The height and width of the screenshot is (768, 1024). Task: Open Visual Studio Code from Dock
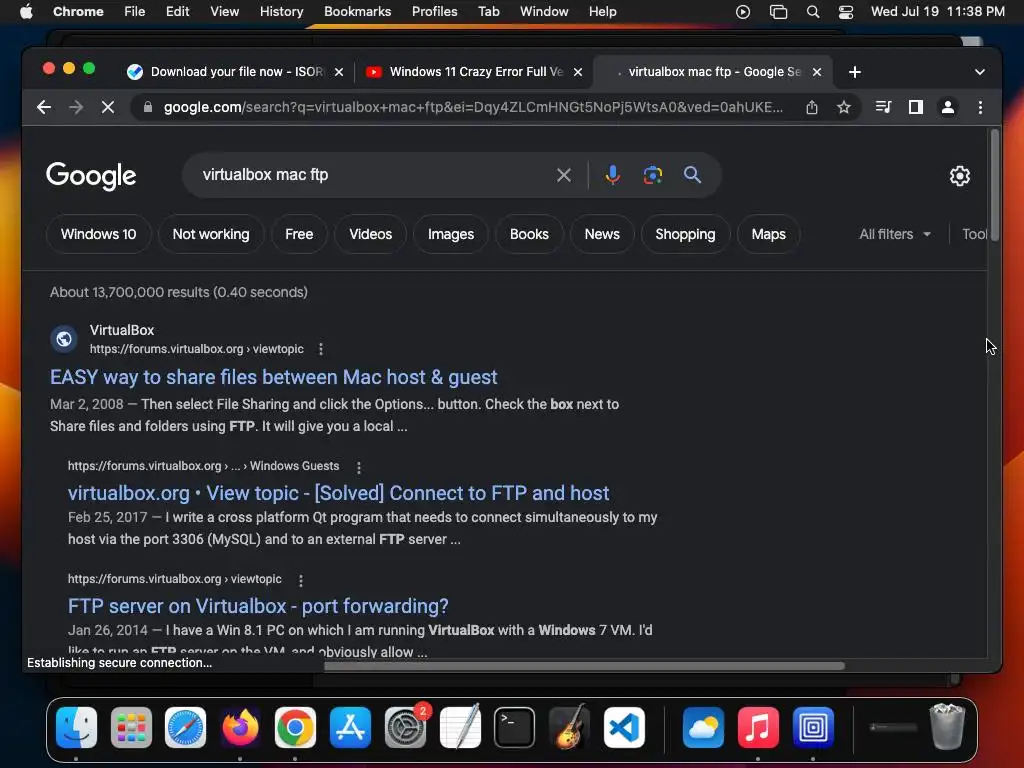click(x=624, y=728)
